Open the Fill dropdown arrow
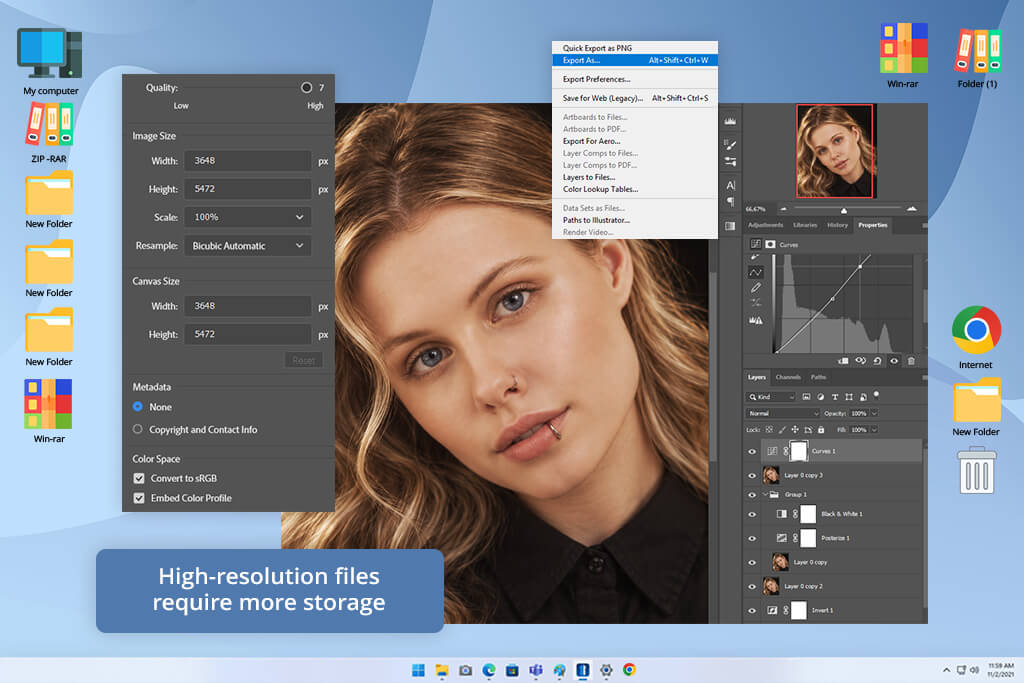 click(x=874, y=430)
